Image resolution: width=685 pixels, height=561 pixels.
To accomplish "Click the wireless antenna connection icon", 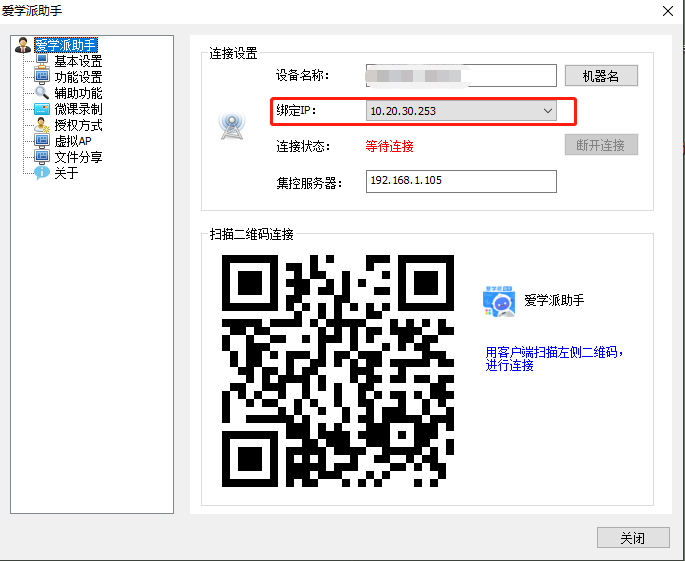I will pyautogui.click(x=232, y=126).
